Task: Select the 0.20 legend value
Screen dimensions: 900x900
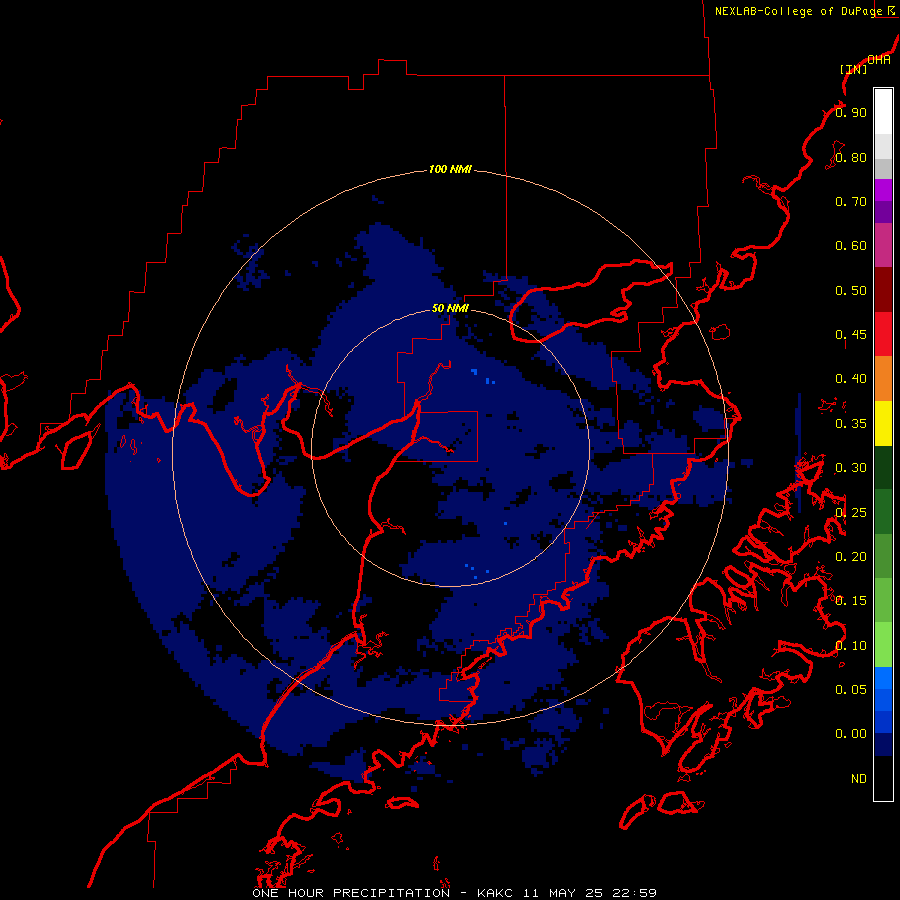Action: (851, 557)
